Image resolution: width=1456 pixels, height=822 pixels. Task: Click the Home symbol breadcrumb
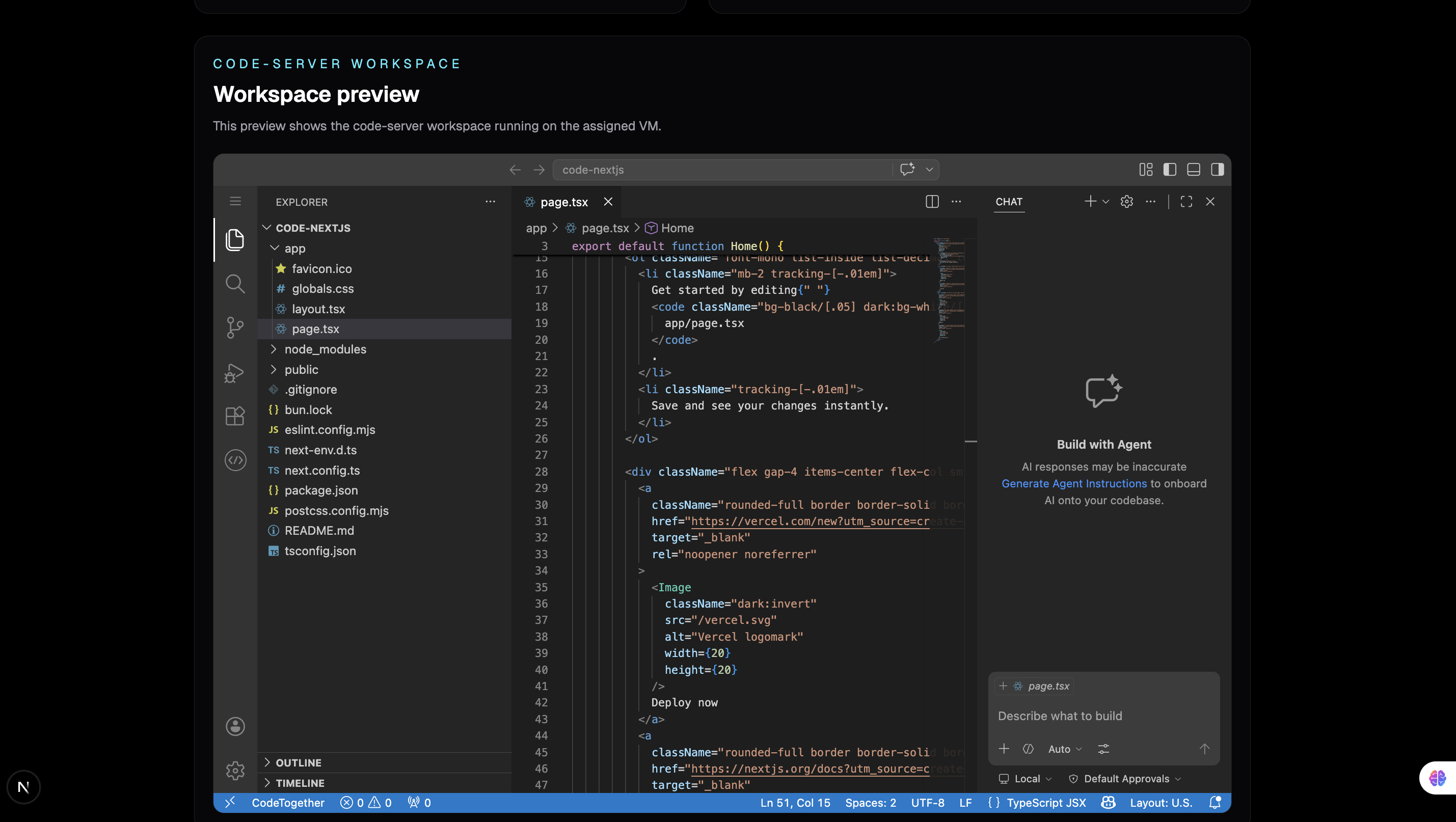point(670,228)
